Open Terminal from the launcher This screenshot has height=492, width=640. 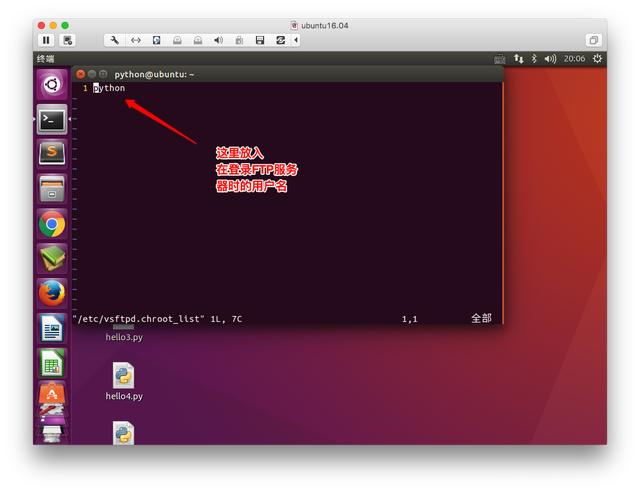(52, 119)
